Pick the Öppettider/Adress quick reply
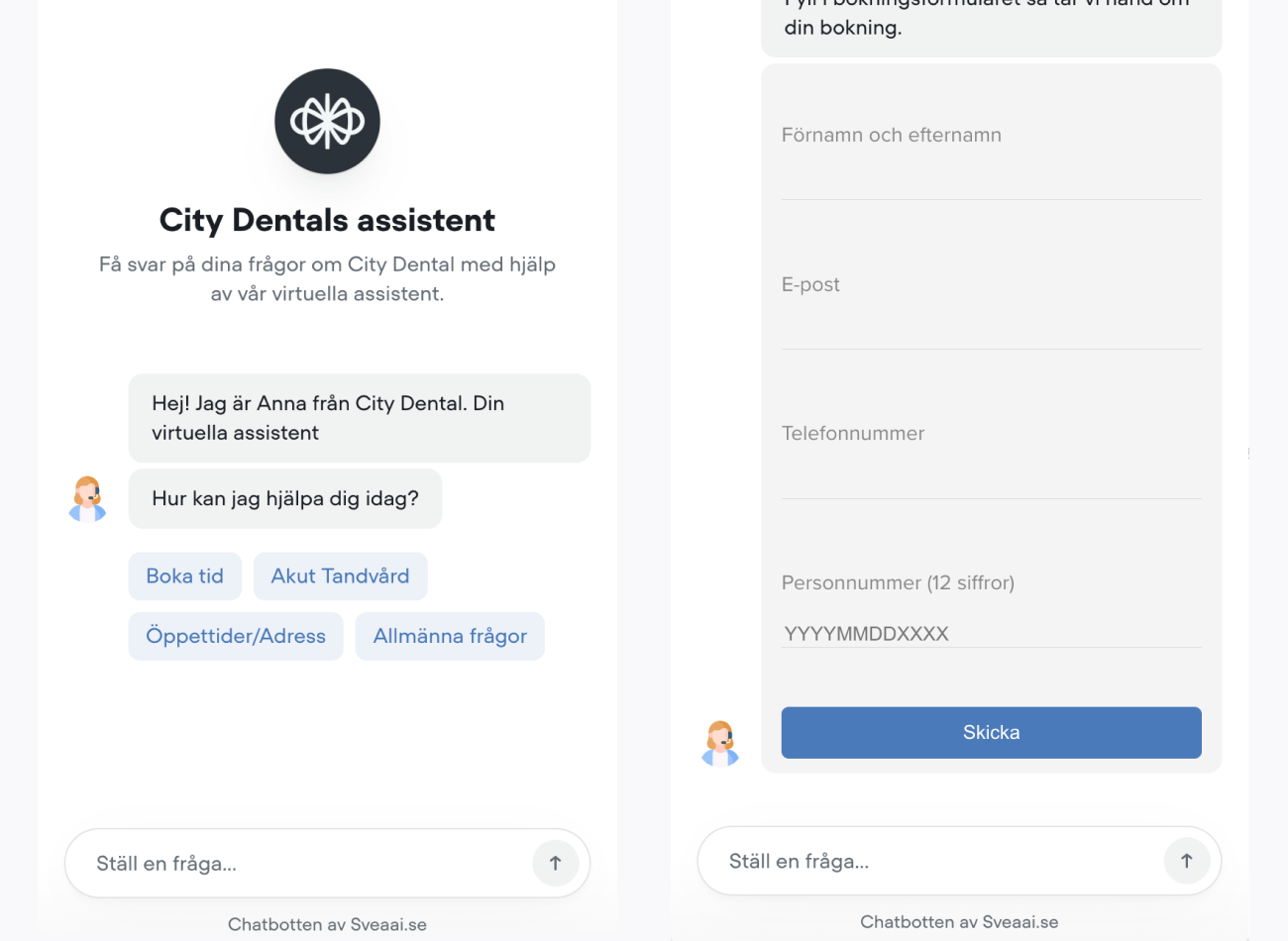Viewport: 1288px width, 941px height. pos(236,636)
